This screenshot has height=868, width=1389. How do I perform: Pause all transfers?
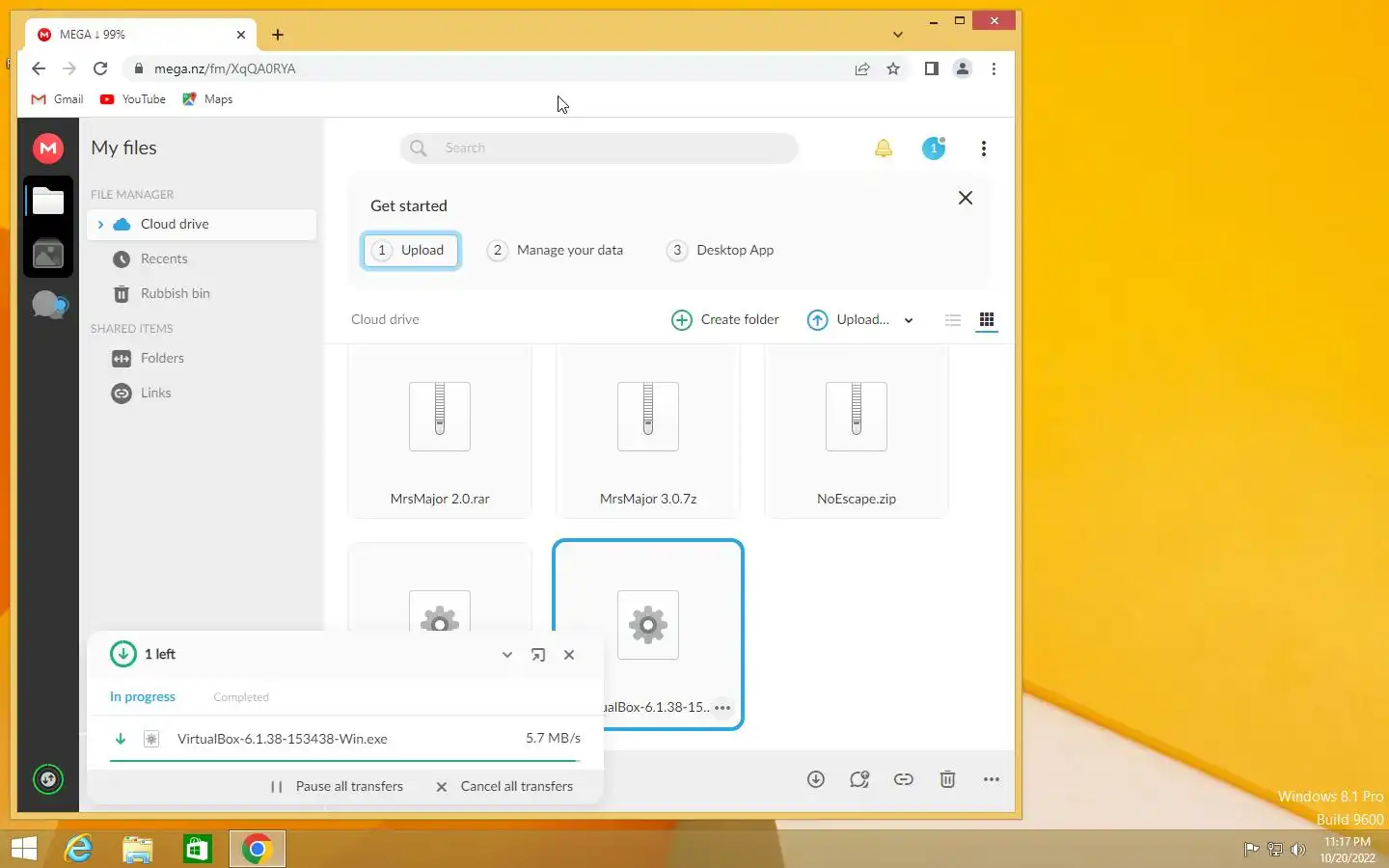pos(337,787)
